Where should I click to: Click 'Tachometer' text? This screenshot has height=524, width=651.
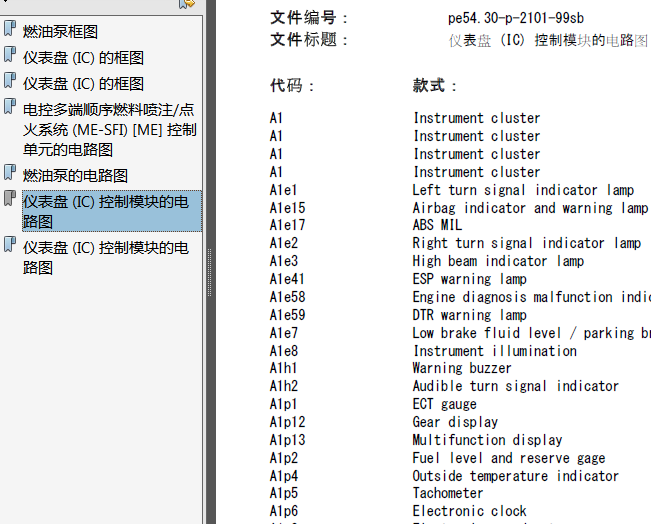point(448,493)
